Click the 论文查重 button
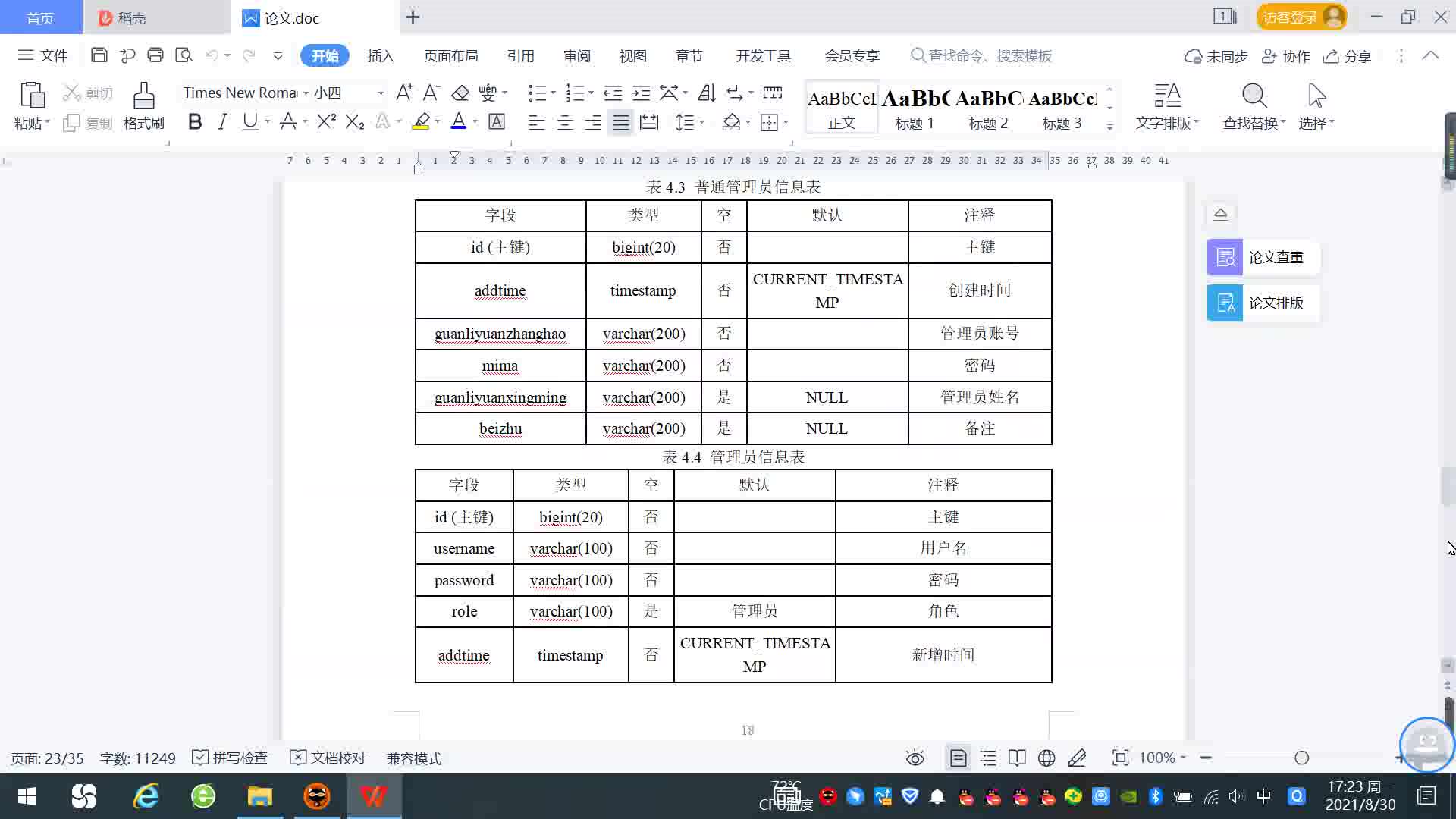The height and width of the screenshot is (819, 1456). [x=1263, y=257]
